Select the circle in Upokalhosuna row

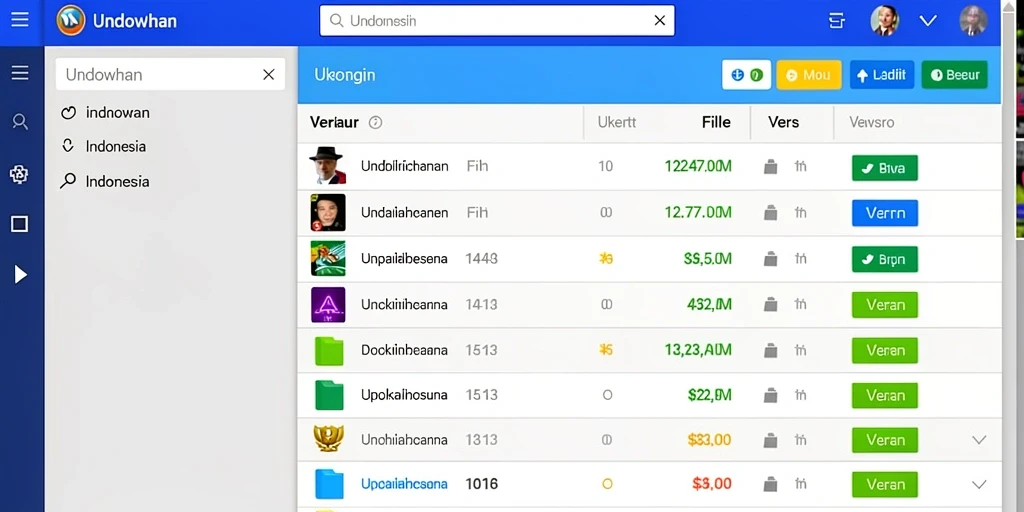point(607,395)
